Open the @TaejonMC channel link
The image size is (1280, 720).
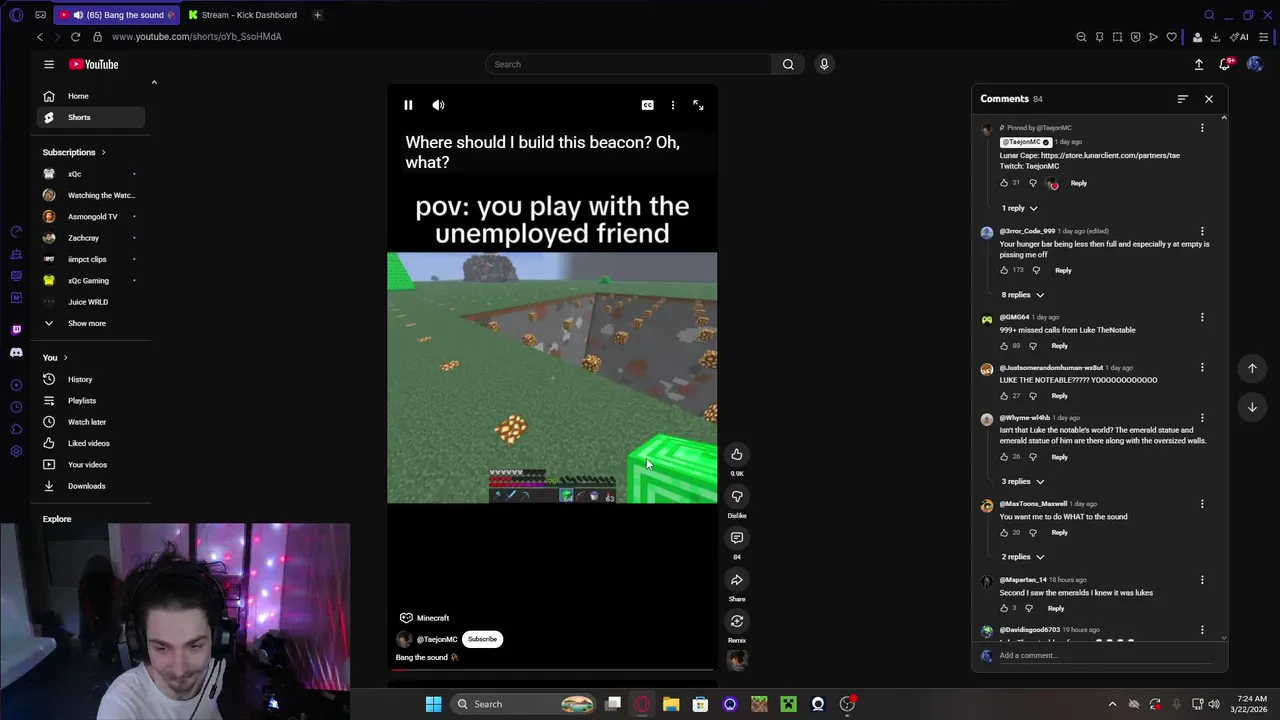[437, 639]
